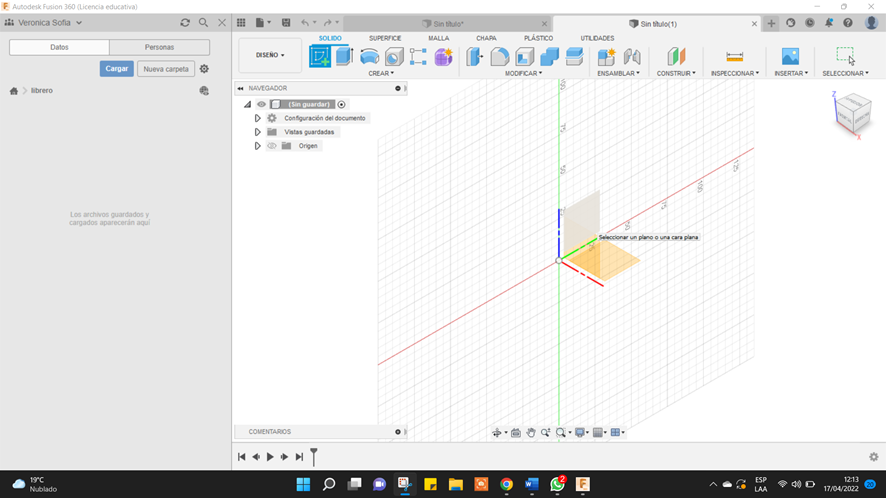This screenshot has height=498, width=886.
Task: Open the MODIFICAR dropdown menu
Action: pos(523,73)
